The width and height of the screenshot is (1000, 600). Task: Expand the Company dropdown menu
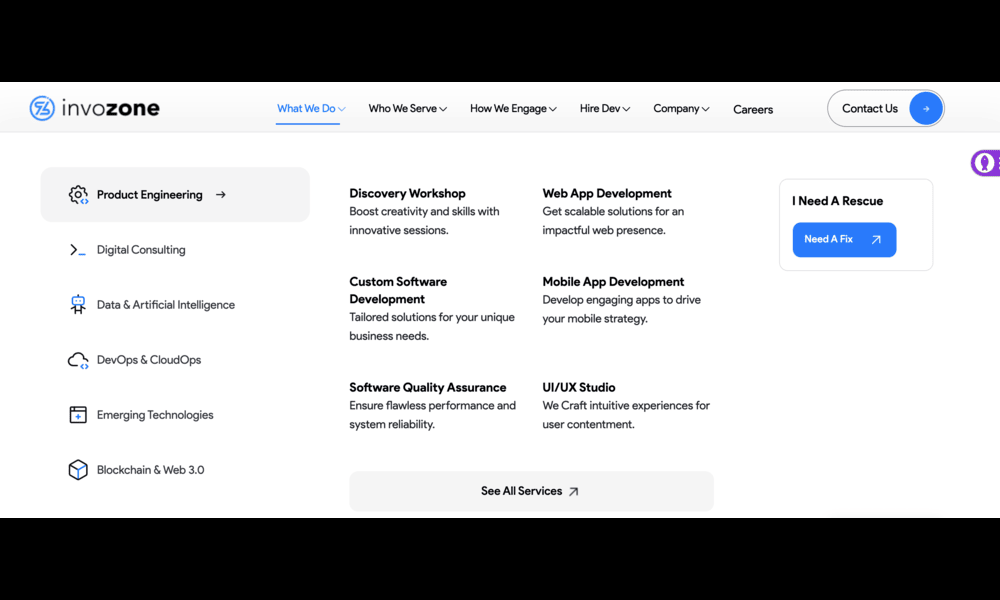point(681,109)
